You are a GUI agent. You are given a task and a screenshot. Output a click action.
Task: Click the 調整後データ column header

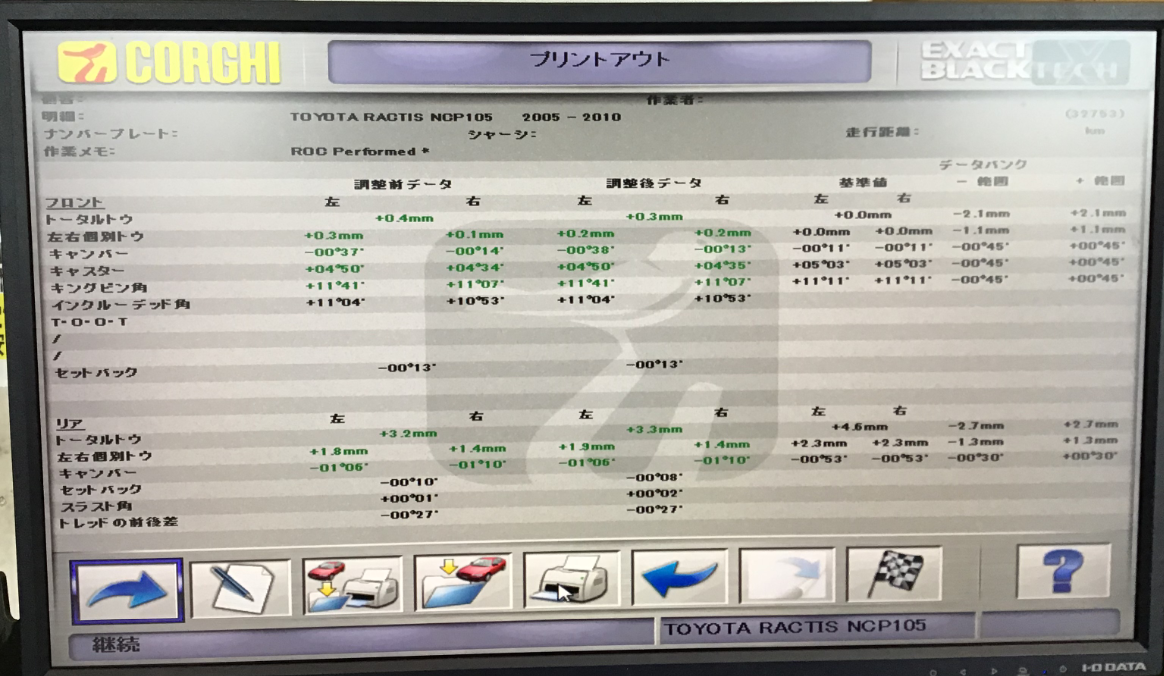pos(653,183)
